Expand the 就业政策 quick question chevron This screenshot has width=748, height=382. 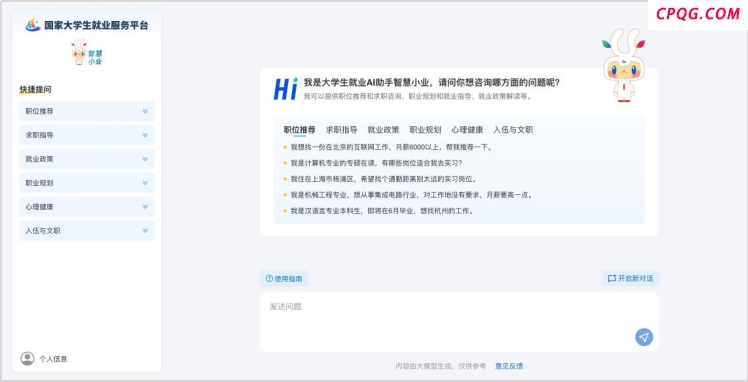click(x=145, y=159)
